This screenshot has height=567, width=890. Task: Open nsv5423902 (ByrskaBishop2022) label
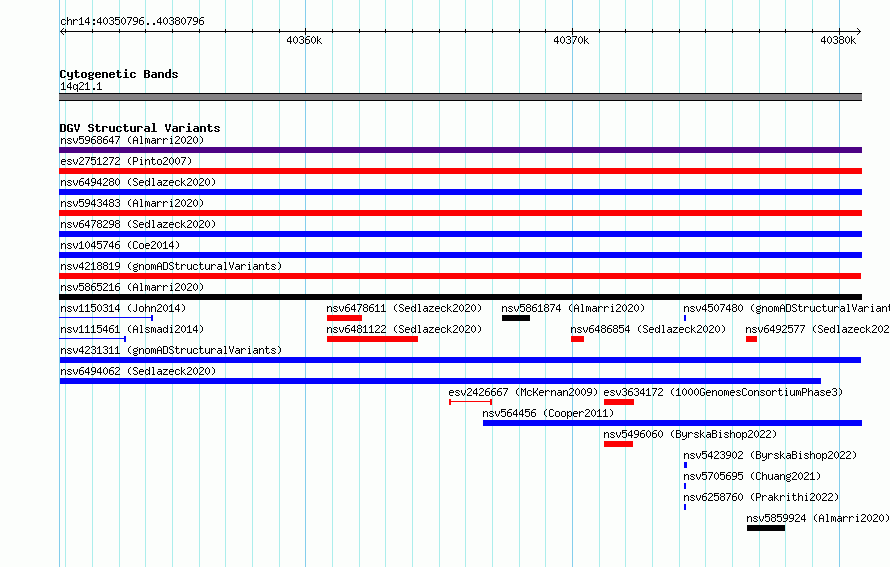(770, 455)
